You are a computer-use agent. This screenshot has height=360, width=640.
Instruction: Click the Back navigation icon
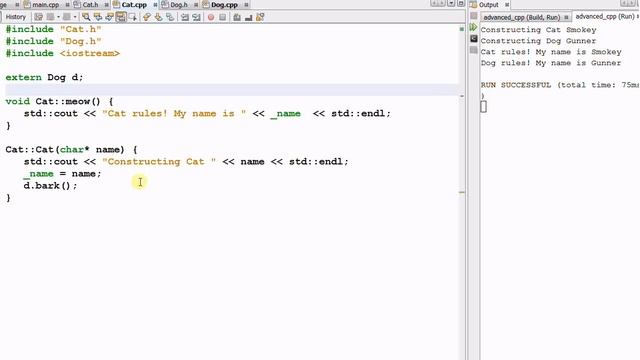(50, 17)
